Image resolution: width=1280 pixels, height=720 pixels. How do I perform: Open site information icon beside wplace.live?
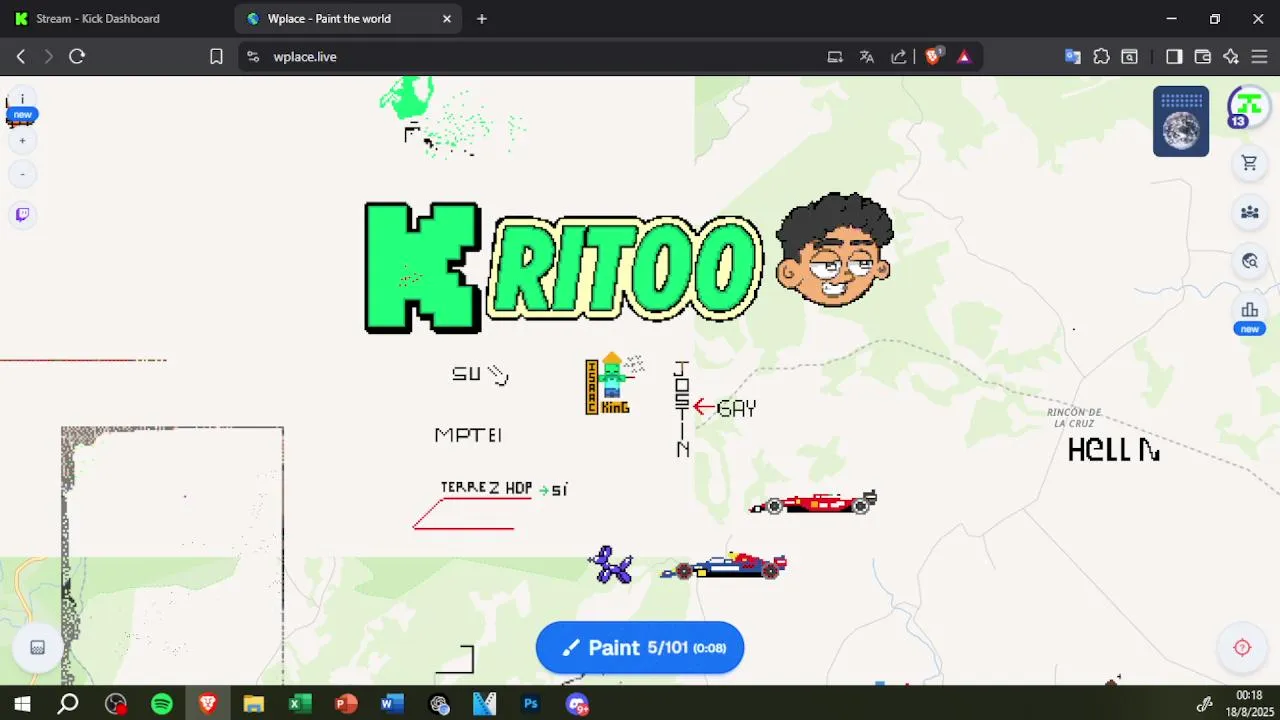click(x=252, y=57)
